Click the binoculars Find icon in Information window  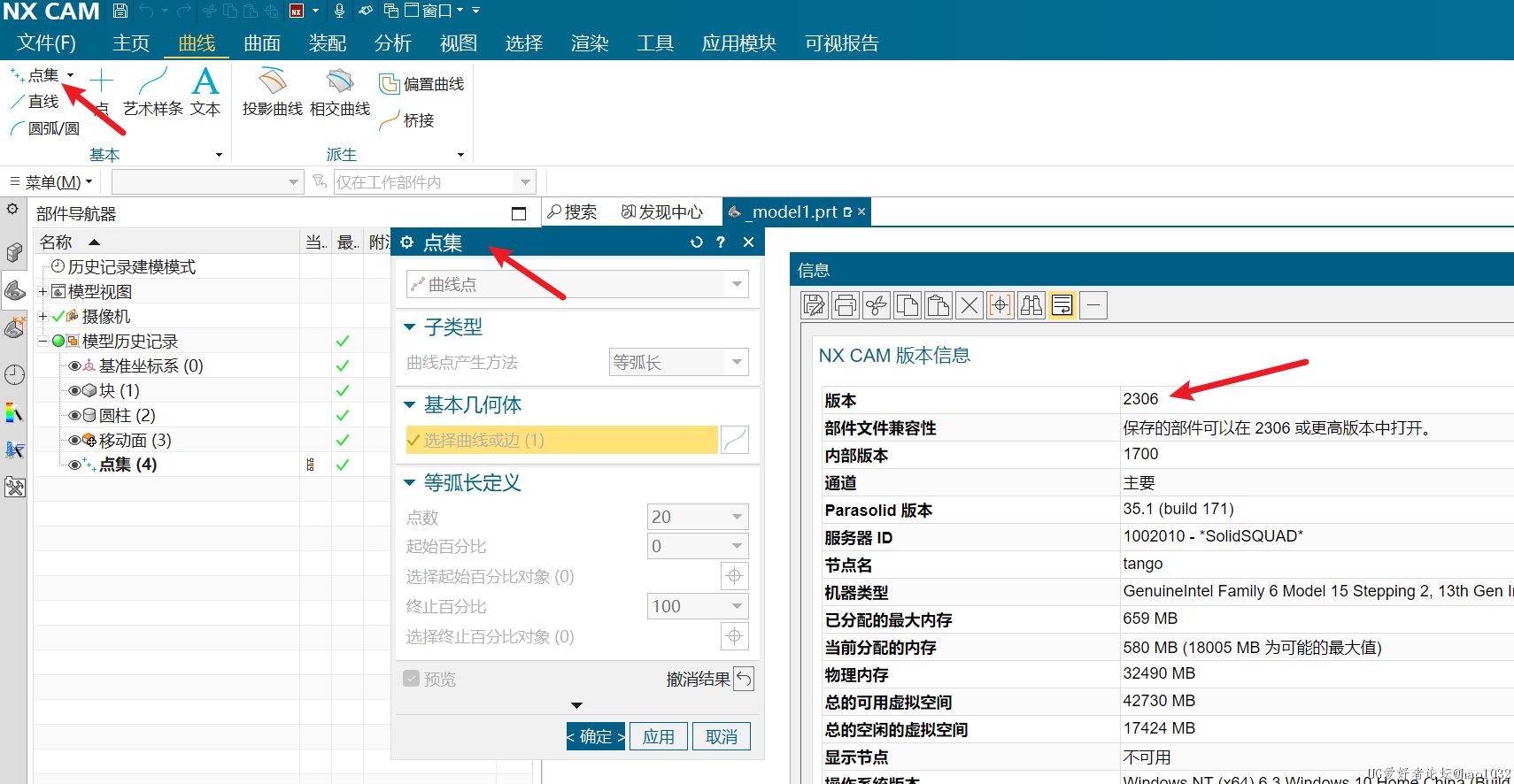tap(1031, 305)
